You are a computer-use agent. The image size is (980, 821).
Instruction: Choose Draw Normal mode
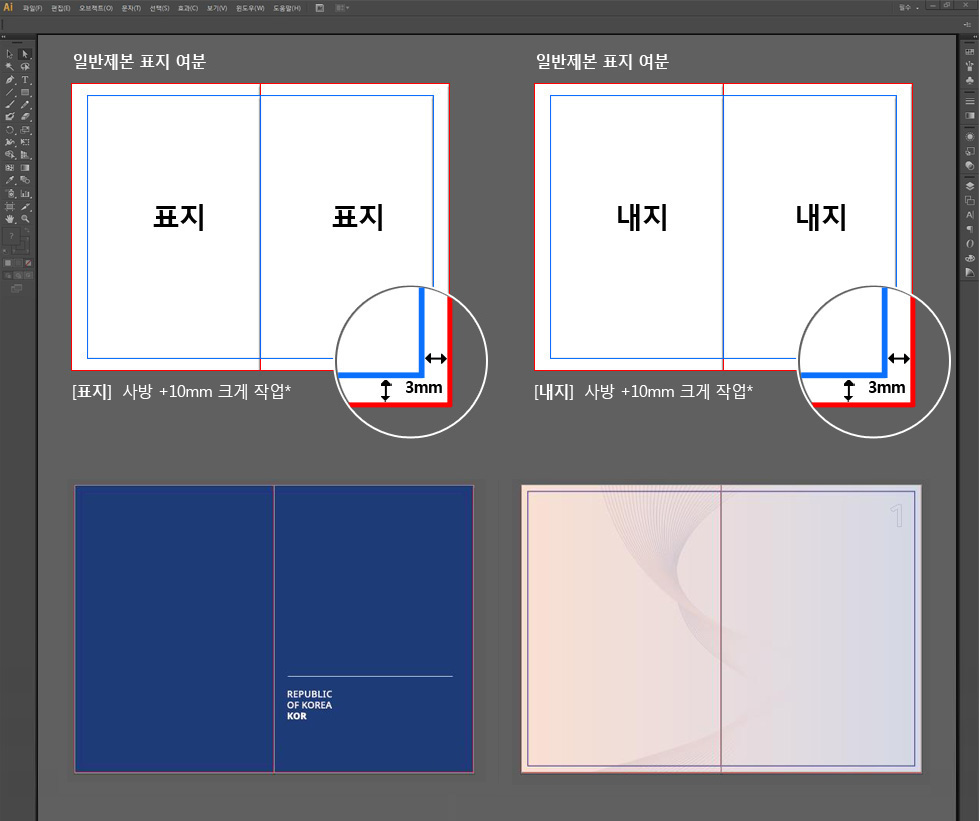click(x=8, y=275)
